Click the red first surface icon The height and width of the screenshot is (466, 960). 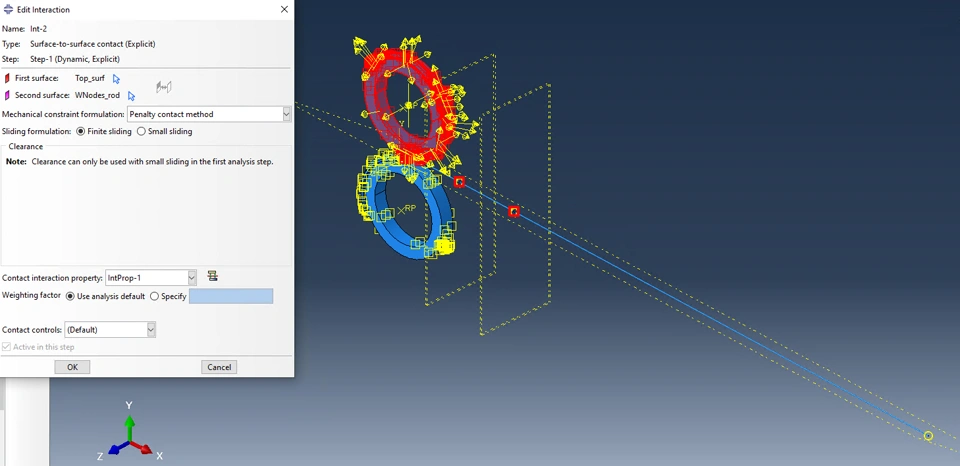coord(7,78)
